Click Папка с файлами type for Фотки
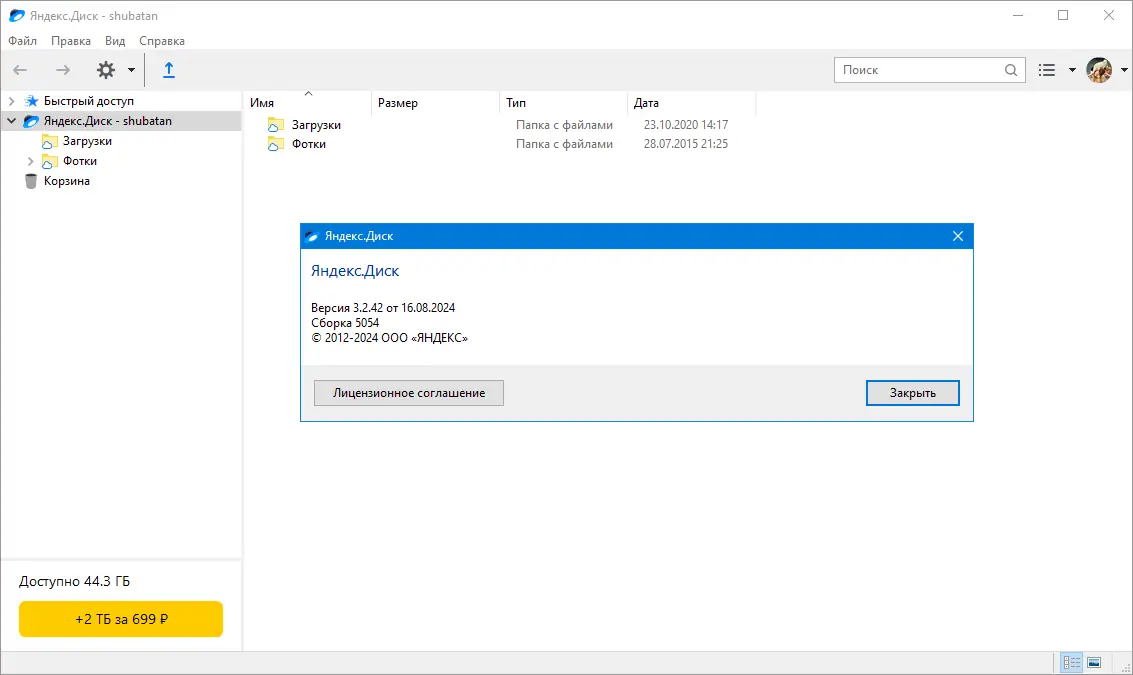Screen dimensions: 1133x675 pos(564,144)
